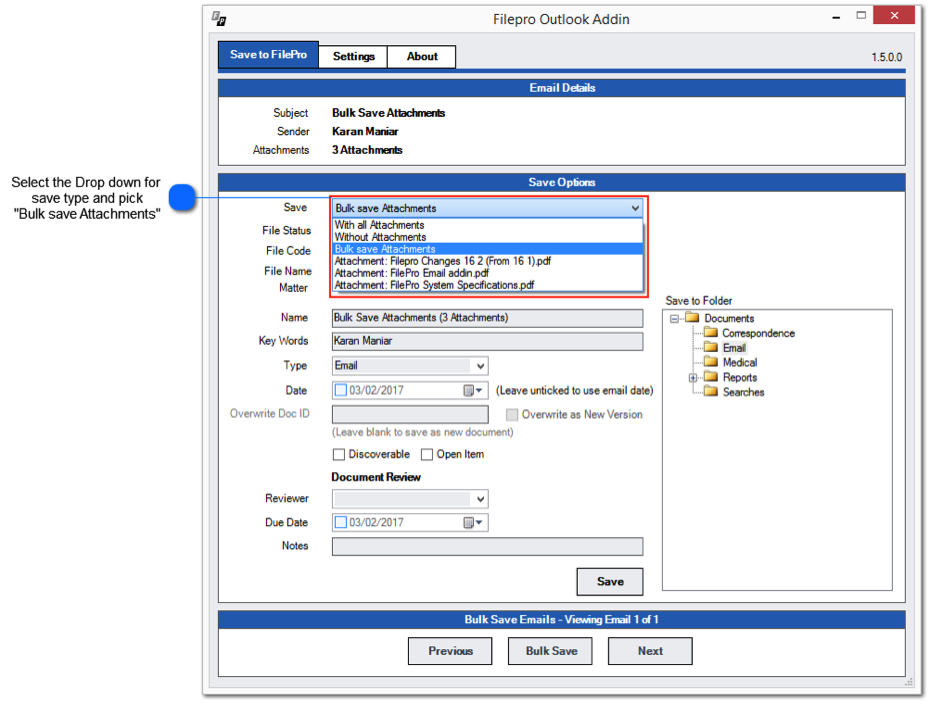This screenshot has width=930, height=704.
Task: Tick the checkbox inside the Due Date field
Action: point(340,523)
